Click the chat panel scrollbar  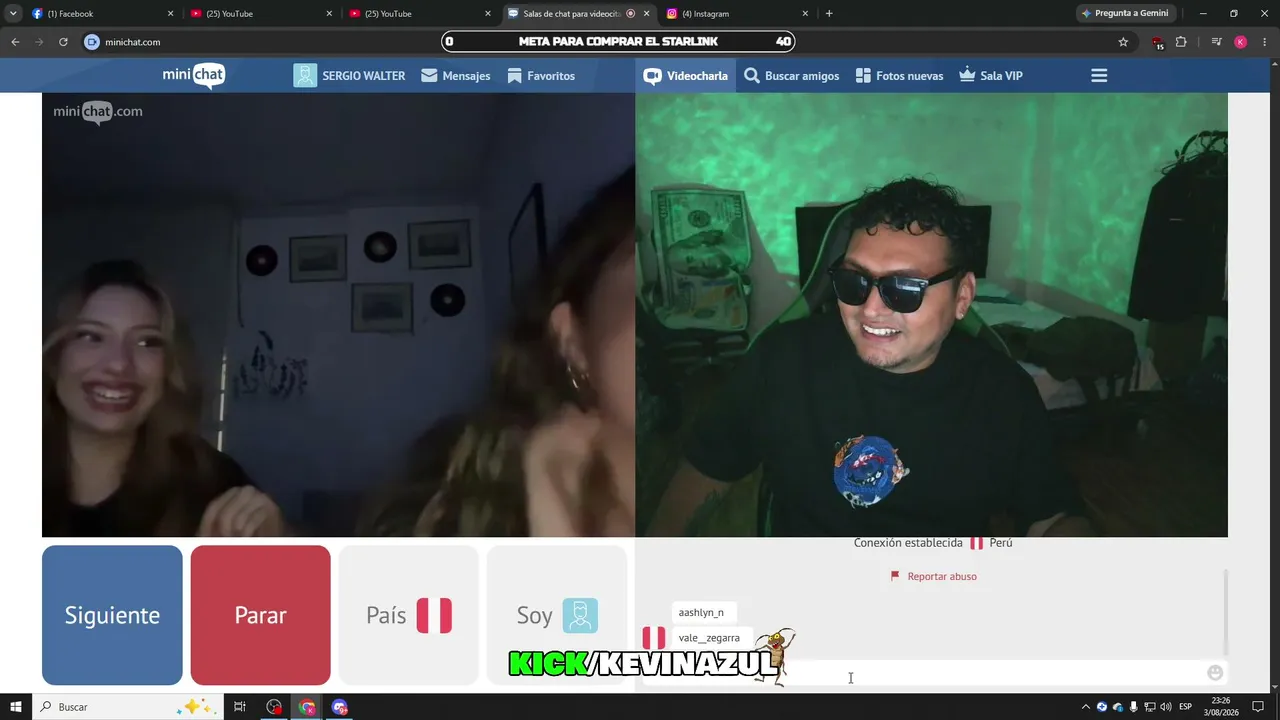1226,612
